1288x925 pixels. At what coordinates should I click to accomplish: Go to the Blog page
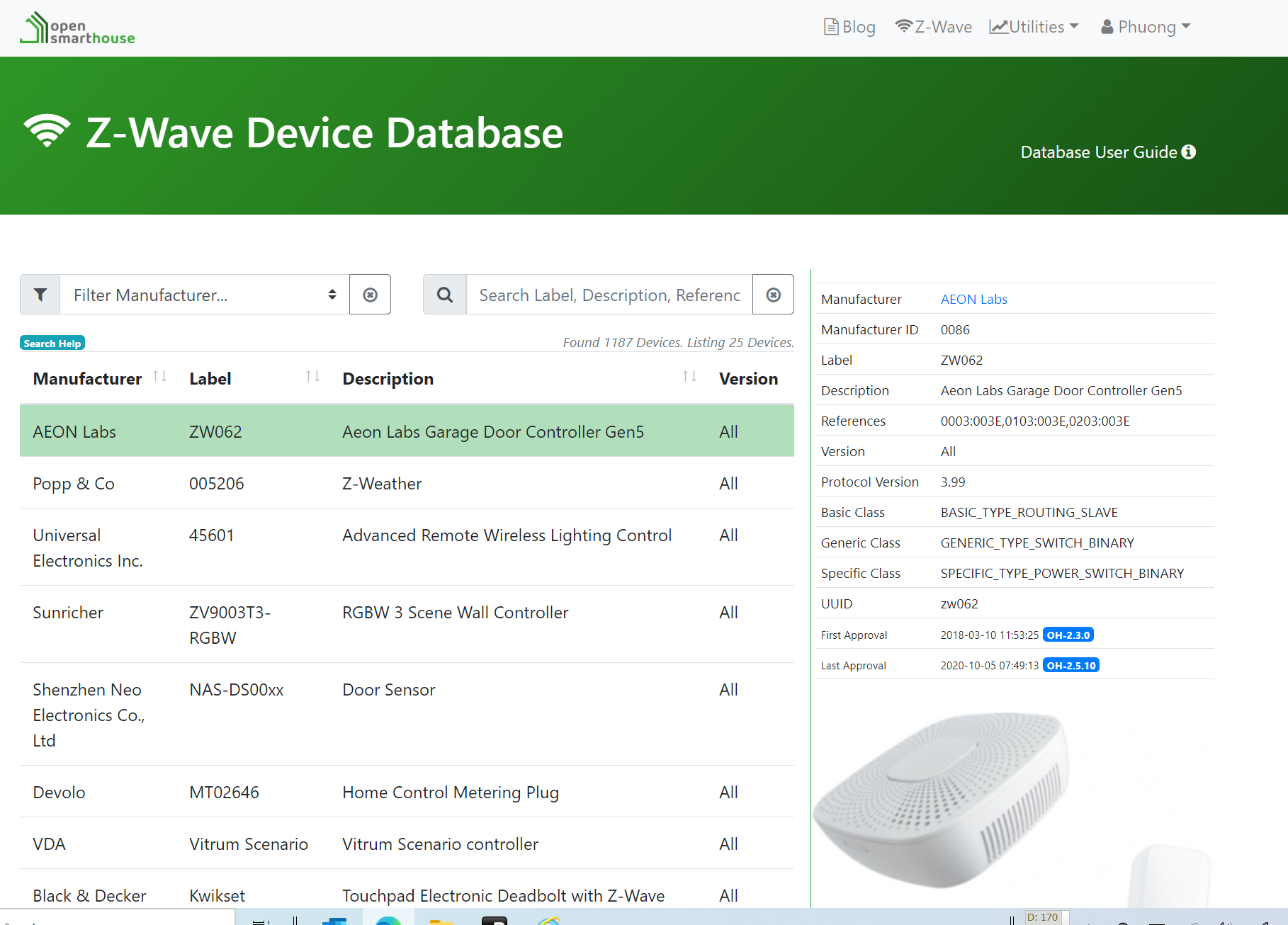[850, 27]
